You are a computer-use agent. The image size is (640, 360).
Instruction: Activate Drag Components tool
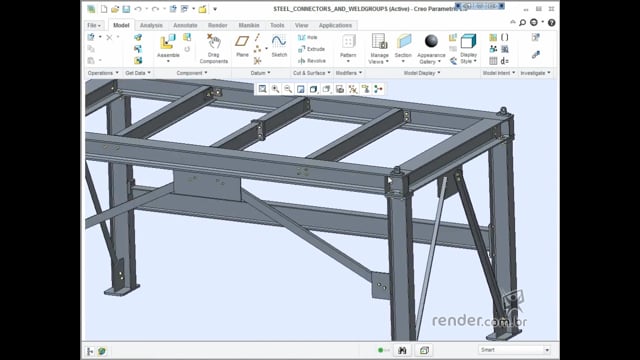(x=213, y=48)
